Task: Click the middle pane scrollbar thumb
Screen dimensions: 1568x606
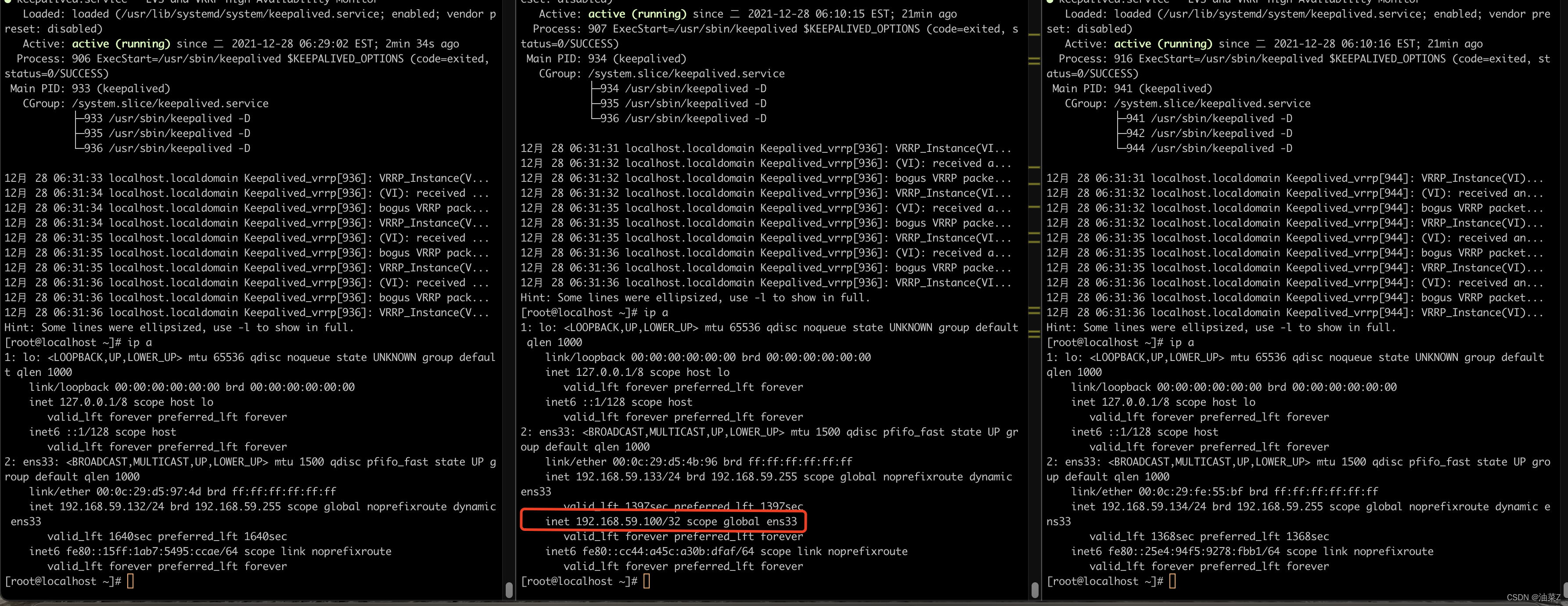Action: coord(1035,590)
